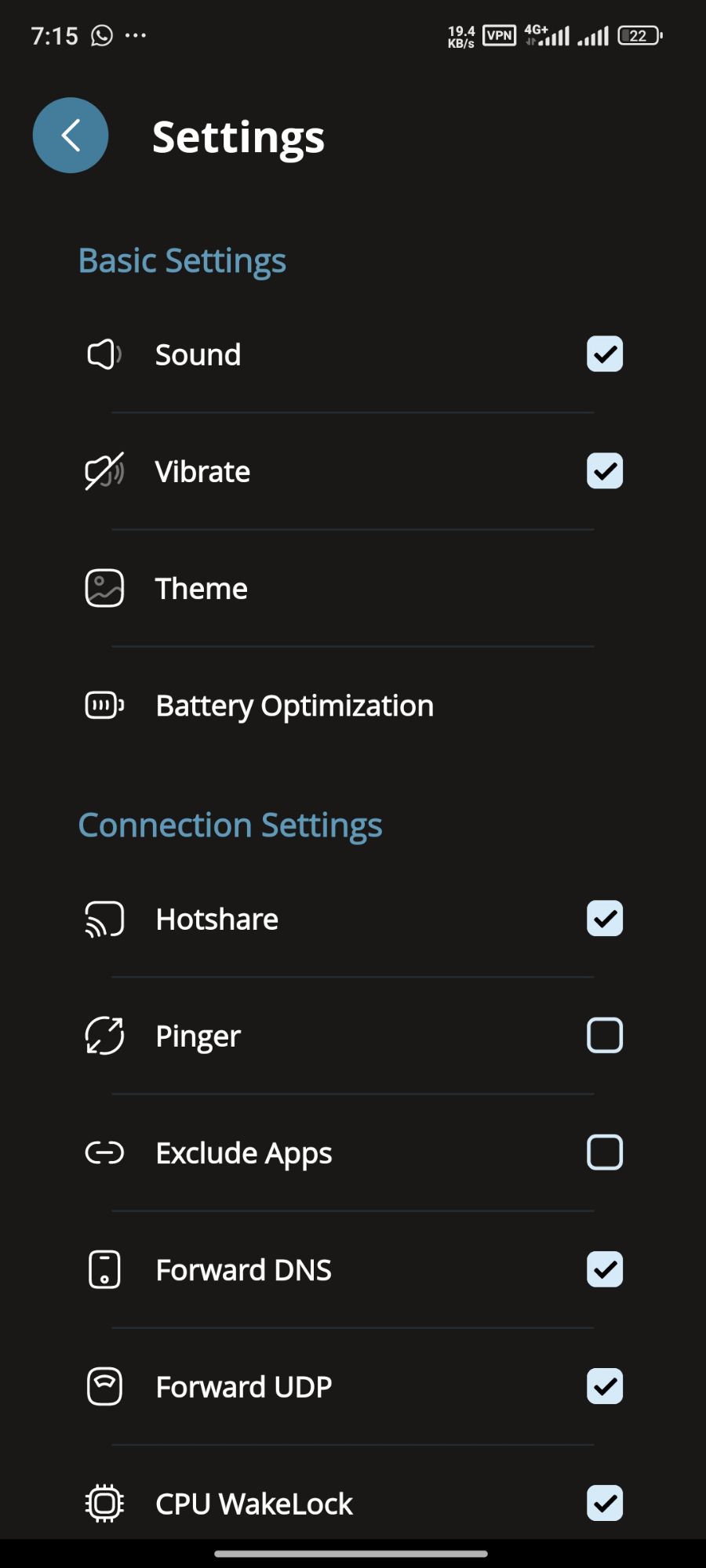The image size is (706, 1568).
Task: Tap the Theme picture icon
Action: [x=104, y=588]
